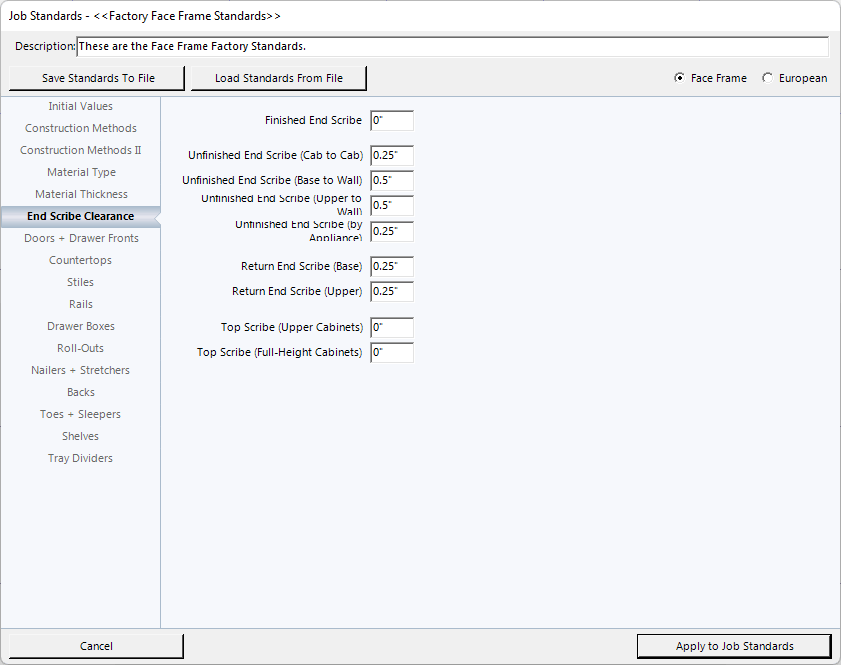
Task: Select the Countertops section
Action: point(80,260)
